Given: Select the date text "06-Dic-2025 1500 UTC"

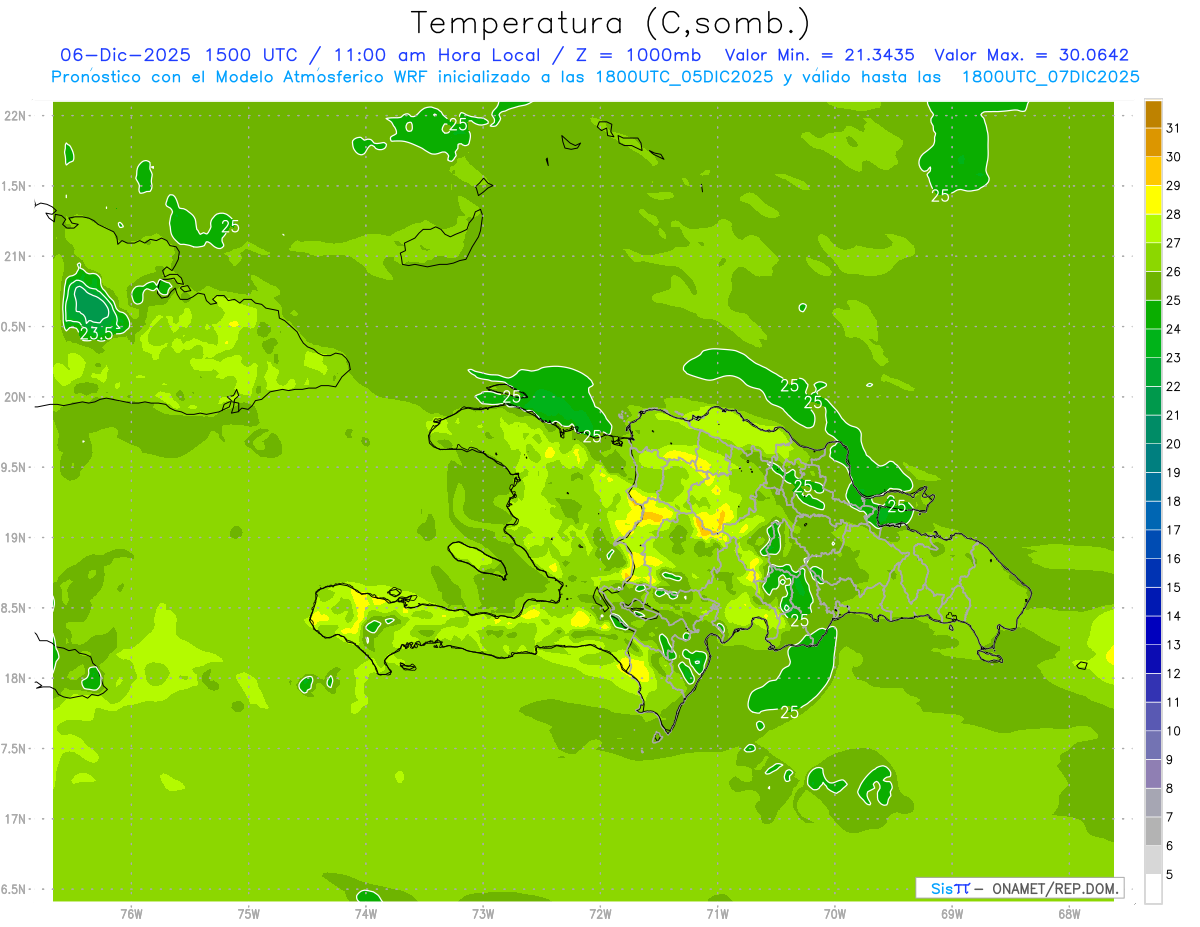Looking at the screenshot, I should click(179, 55).
